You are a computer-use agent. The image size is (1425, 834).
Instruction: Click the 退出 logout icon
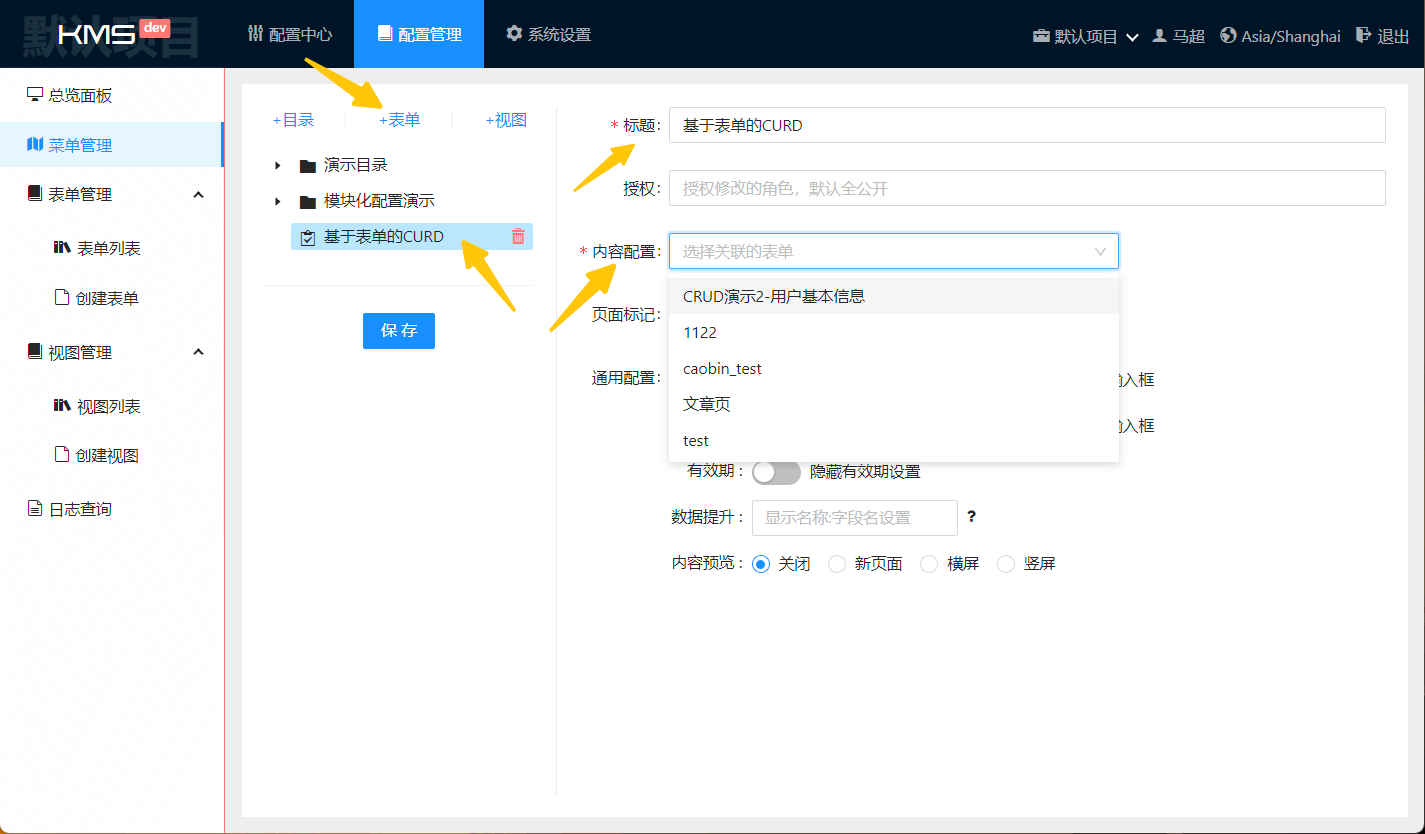pos(1363,35)
